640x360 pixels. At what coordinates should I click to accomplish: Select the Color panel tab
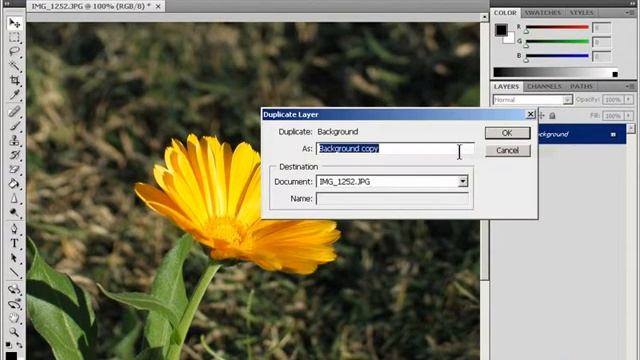pyautogui.click(x=505, y=13)
